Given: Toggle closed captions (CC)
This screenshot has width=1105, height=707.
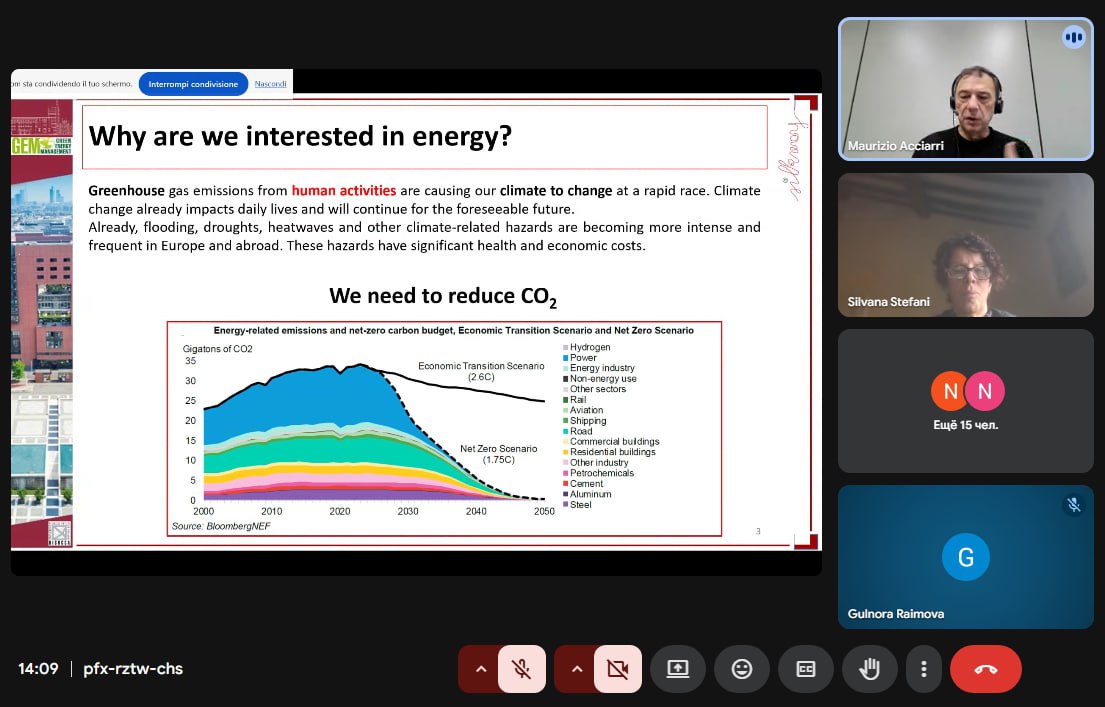Looking at the screenshot, I should pyautogui.click(x=805, y=669).
